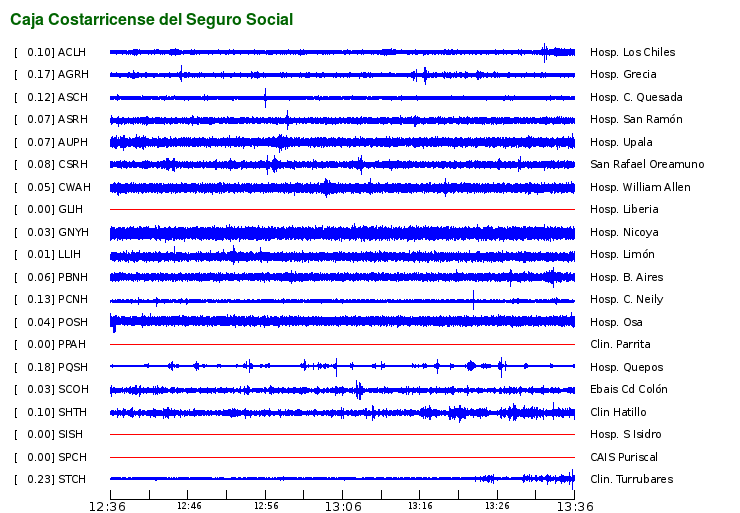740x513 pixels.
Task: Click the Clin. Parrita label
Action: pos(620,345)
